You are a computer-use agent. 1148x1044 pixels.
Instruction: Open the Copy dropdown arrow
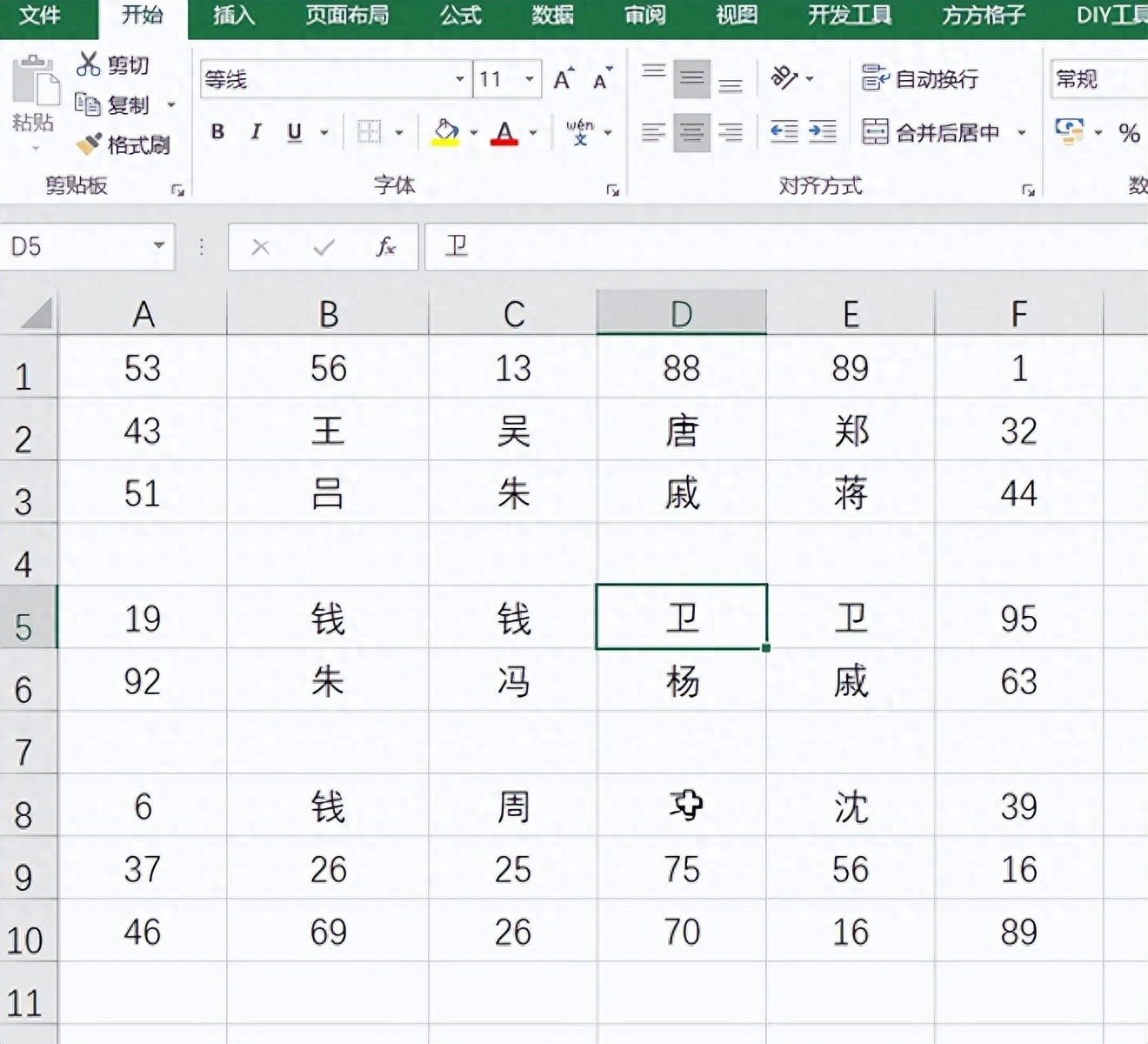pos(170,105)
